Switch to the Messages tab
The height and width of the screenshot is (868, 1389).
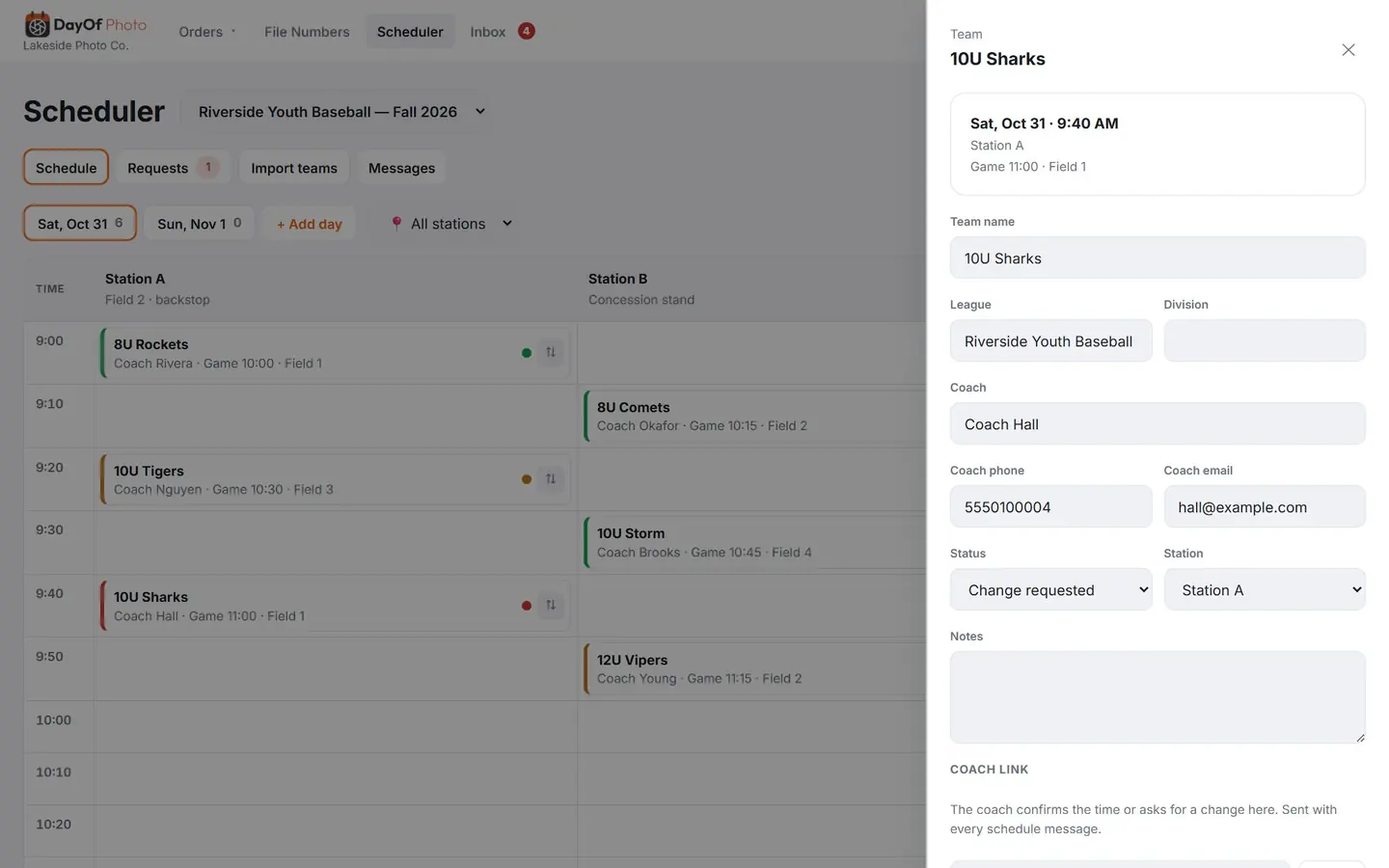[401, 167]
